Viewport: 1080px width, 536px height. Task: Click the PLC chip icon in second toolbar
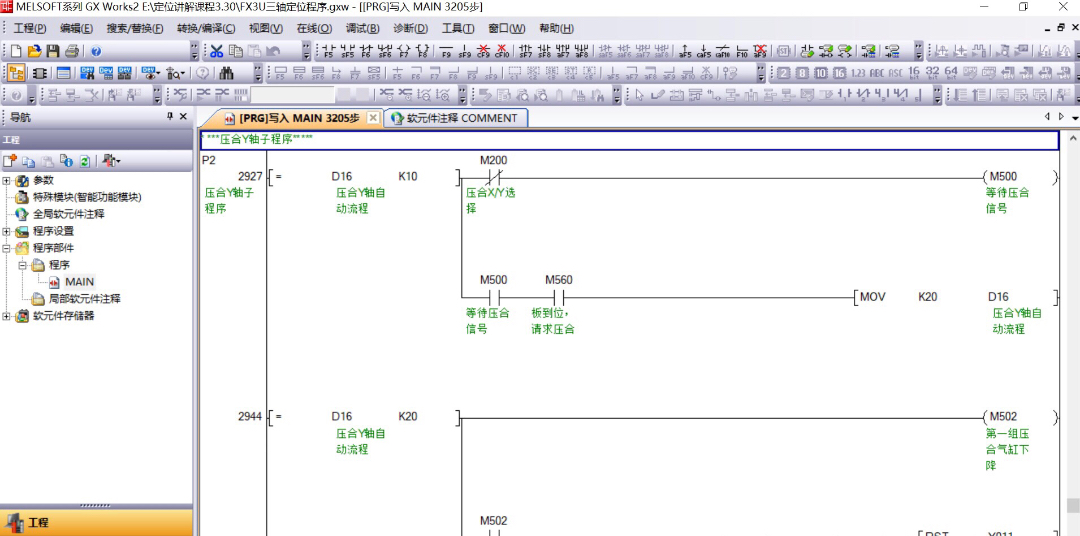click(40, 73)
